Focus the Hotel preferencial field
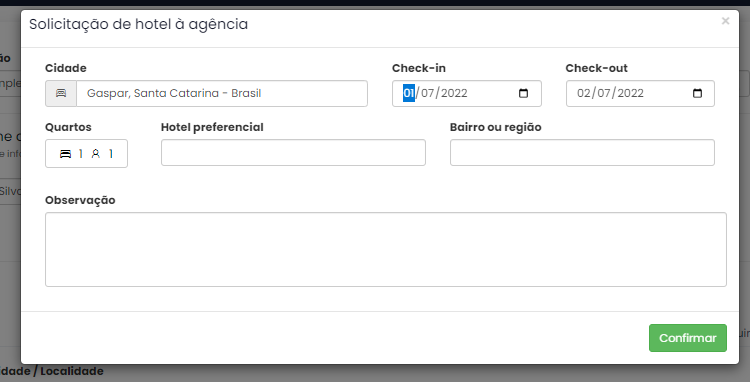 point(293,153)
